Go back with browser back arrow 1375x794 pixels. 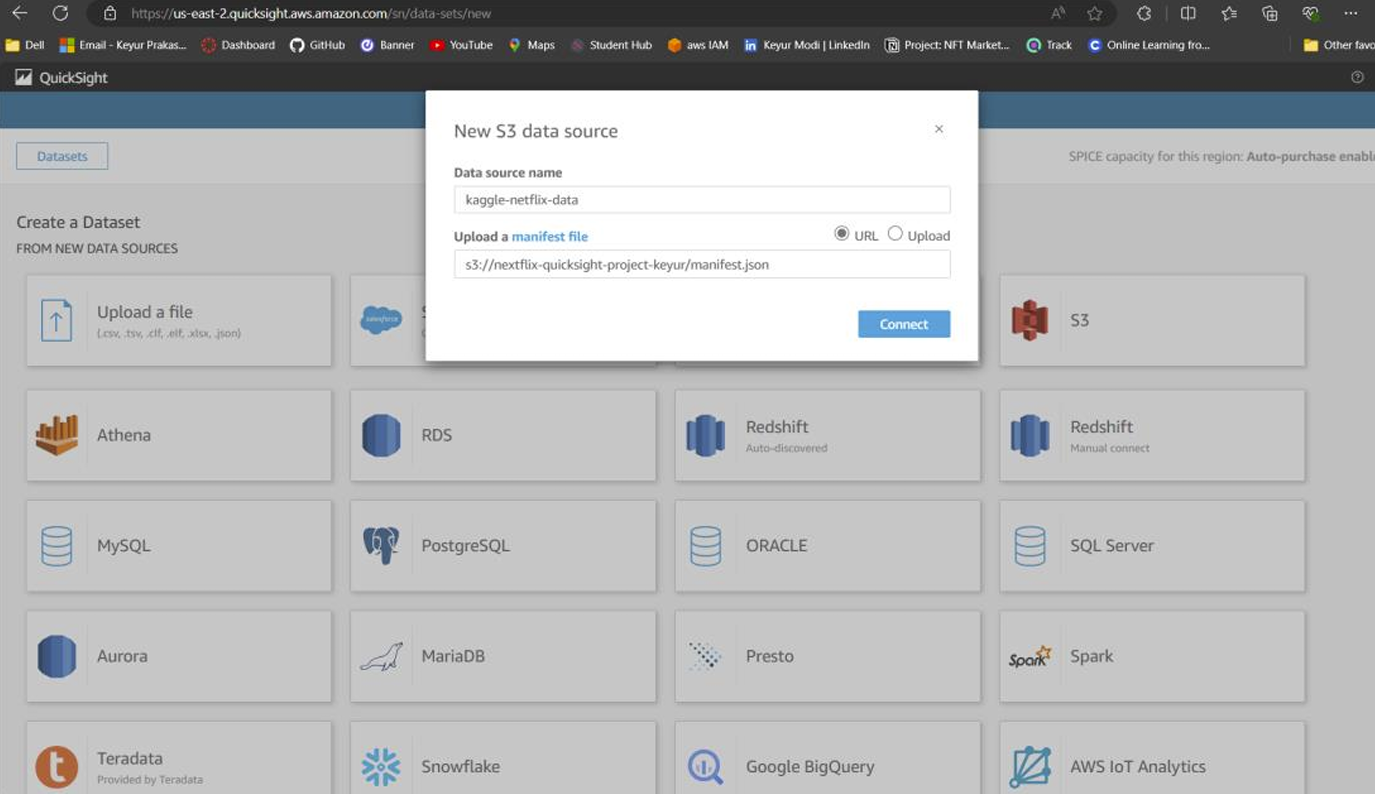(19, 14)
